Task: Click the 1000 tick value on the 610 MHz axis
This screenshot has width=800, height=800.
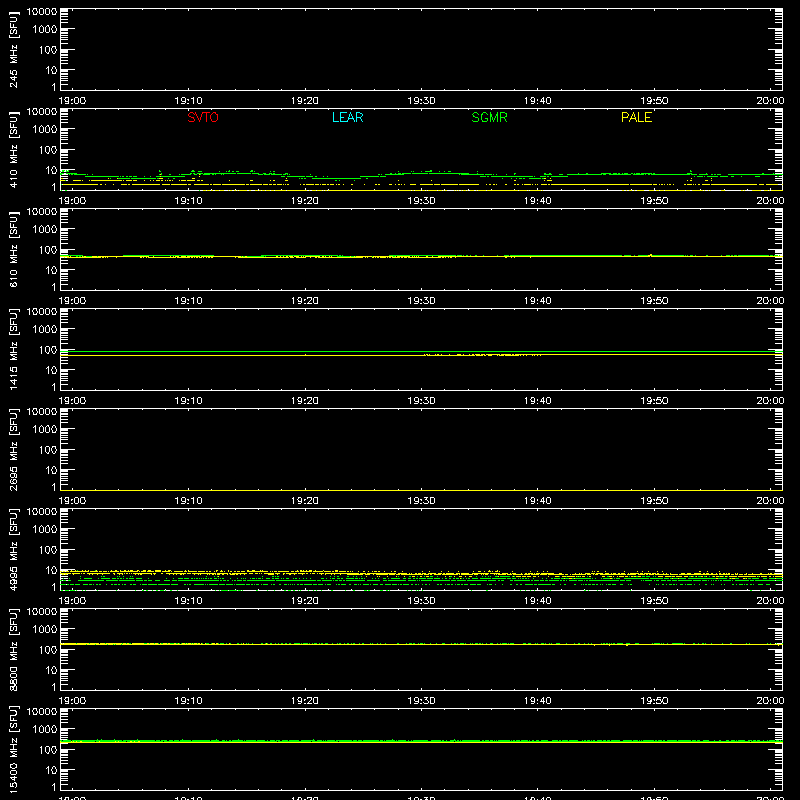Action: click(45, 230)
